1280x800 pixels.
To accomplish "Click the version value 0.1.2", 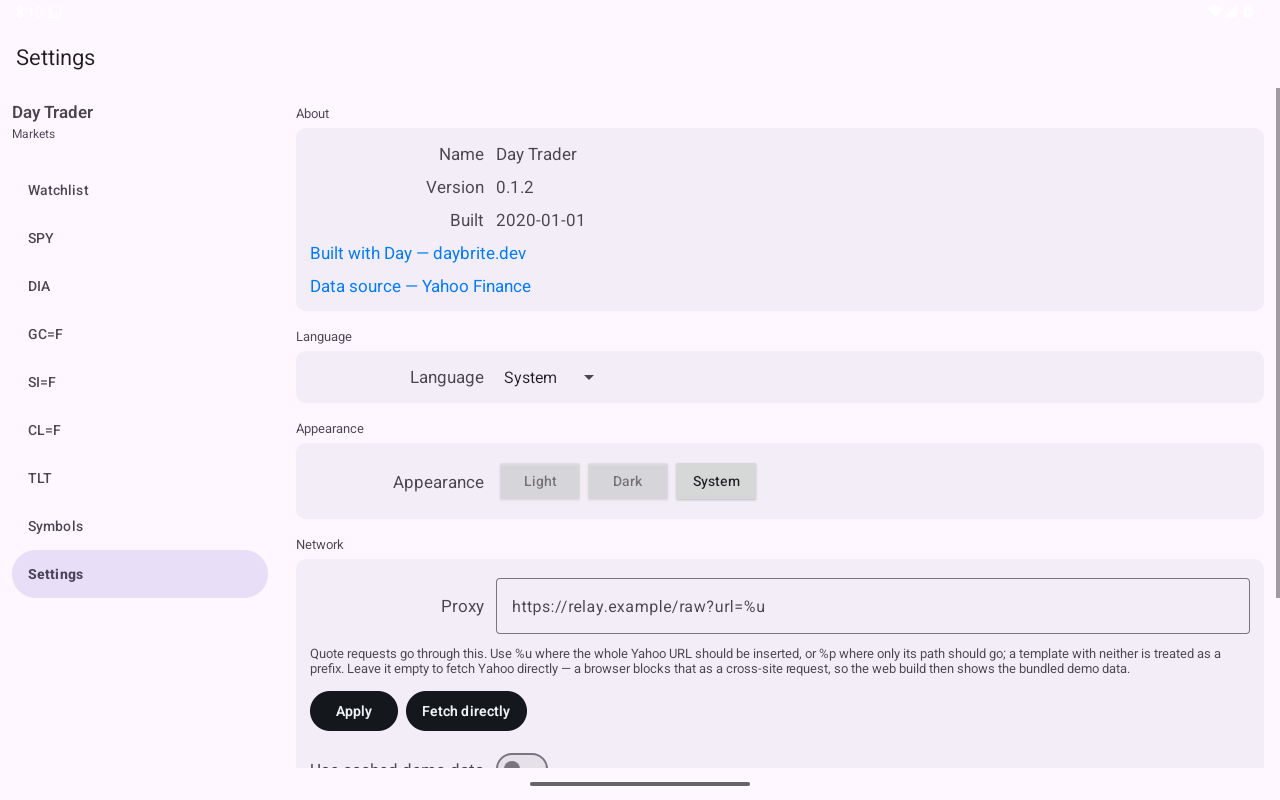I will 515,187.
